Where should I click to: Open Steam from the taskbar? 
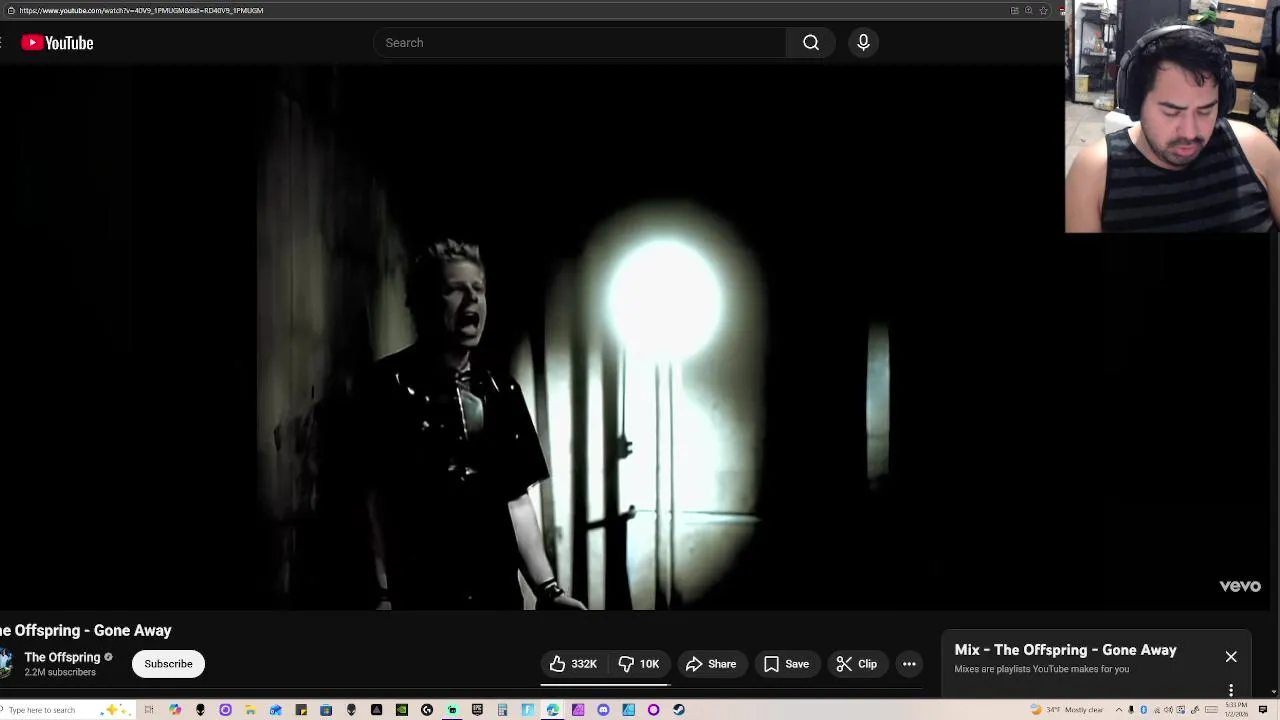679,710
